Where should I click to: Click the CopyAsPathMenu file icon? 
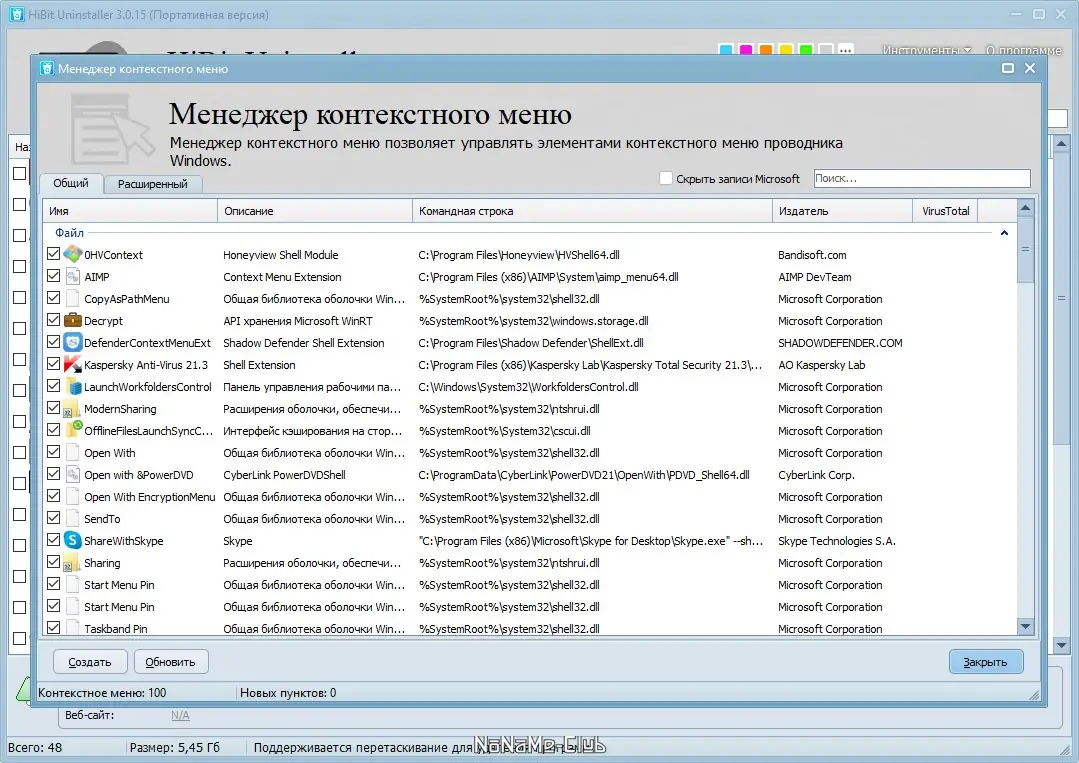73,298
